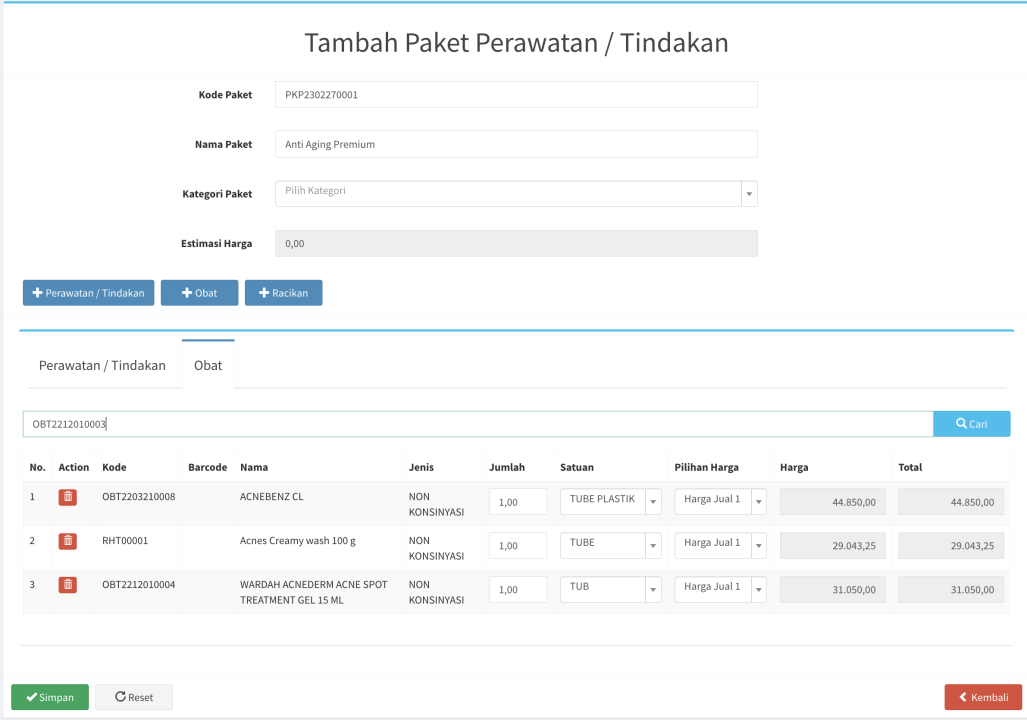Click the Total field for Acnes Creamy wash
Viewport: 1027px width, 720px height.
[x=951, y=546]
